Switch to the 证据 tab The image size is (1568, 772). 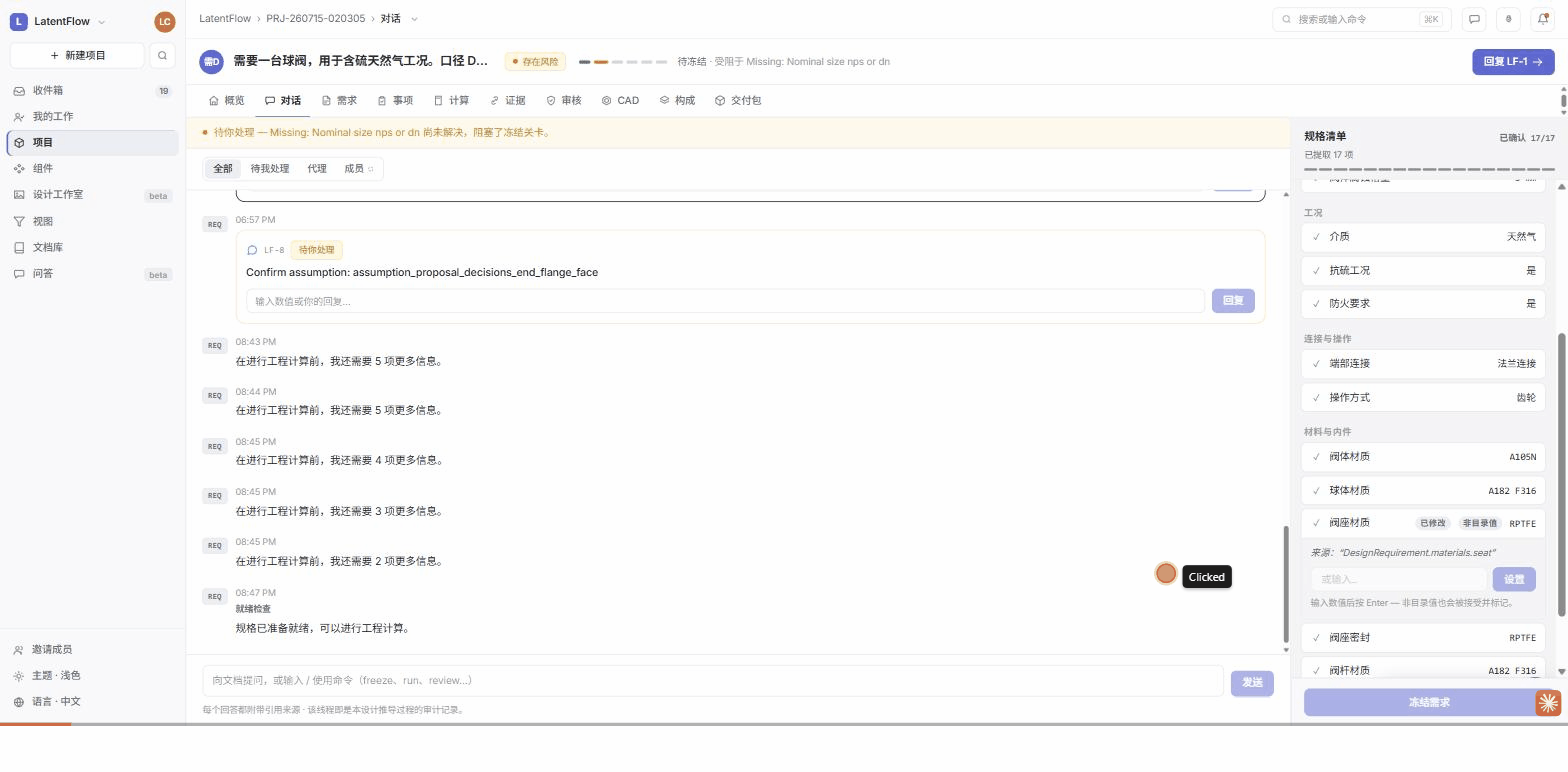[507, 101]
